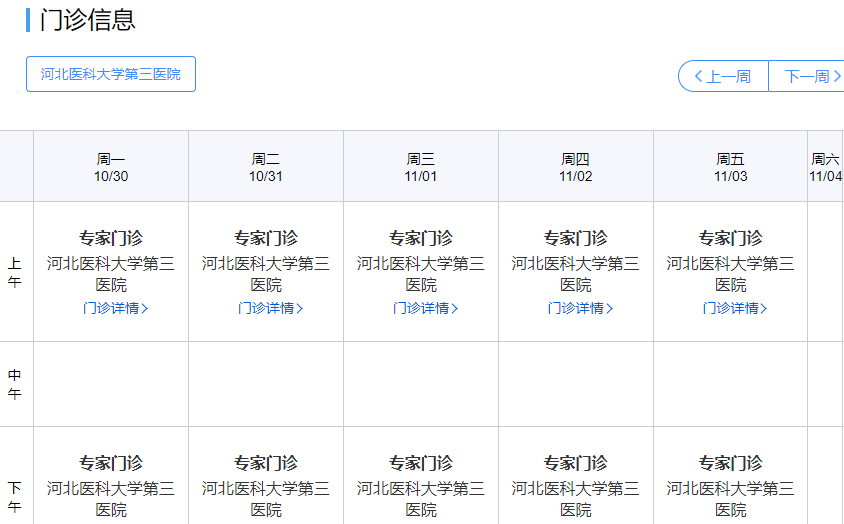Open 门诊详情 for Thursday morning

[580, 308]
